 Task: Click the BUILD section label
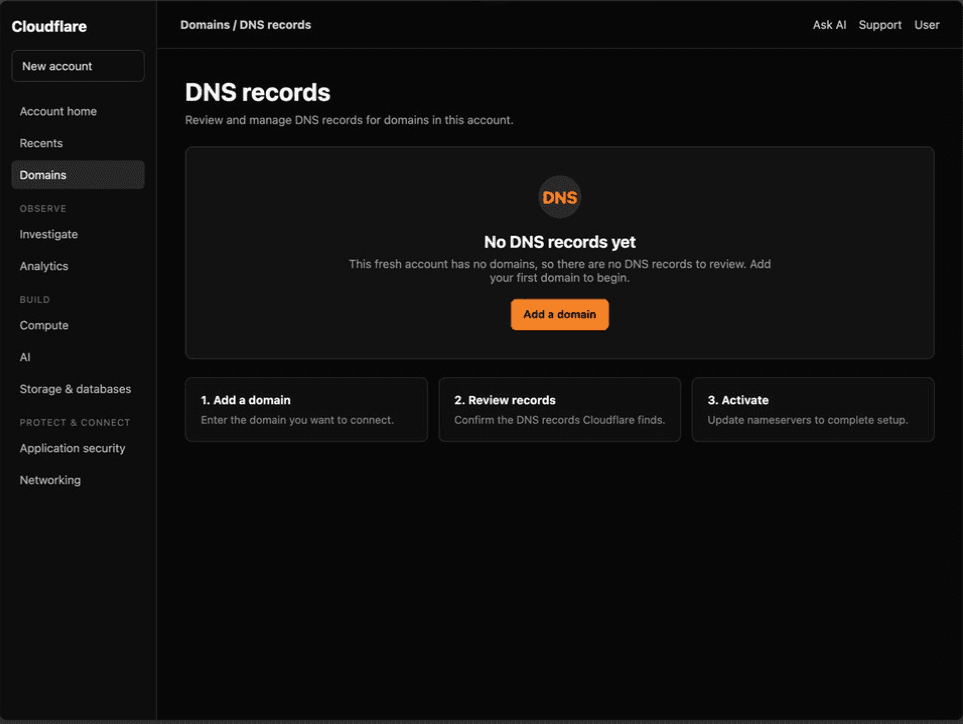click(34, 300)
